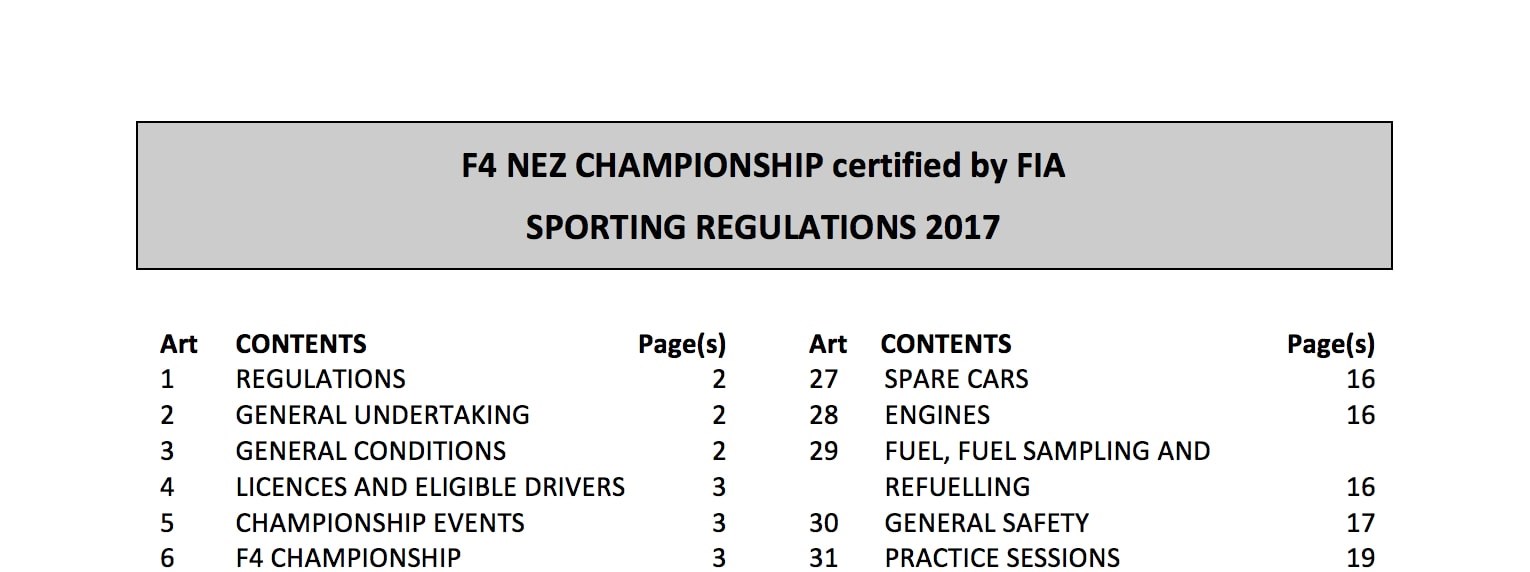Click SPORTING REGULATIONS 2017 heading
Image resolution: width=1530 pixels, height=572 pixels.
pos(763,228)
